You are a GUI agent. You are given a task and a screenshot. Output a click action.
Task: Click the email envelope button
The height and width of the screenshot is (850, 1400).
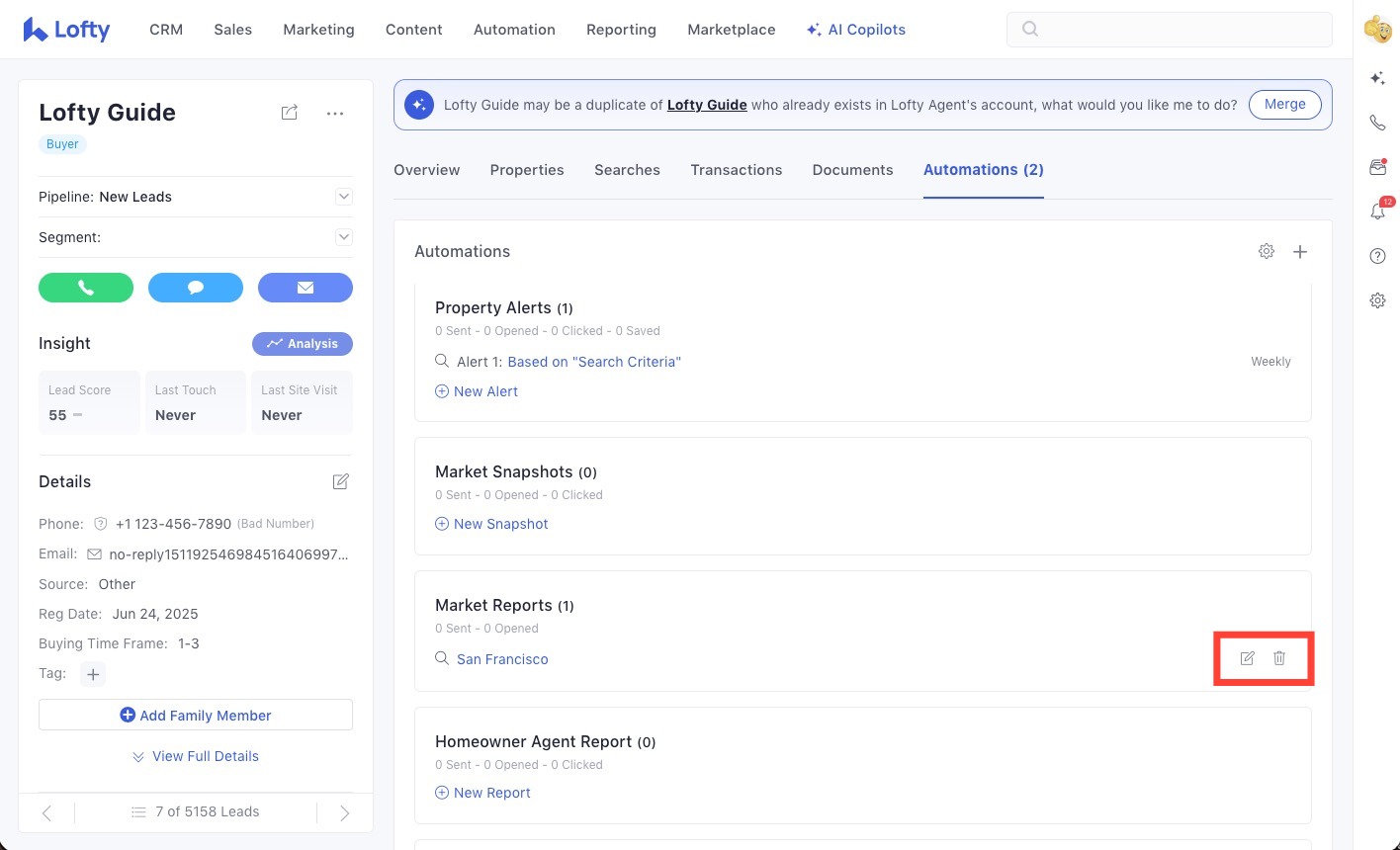[305, 288]
